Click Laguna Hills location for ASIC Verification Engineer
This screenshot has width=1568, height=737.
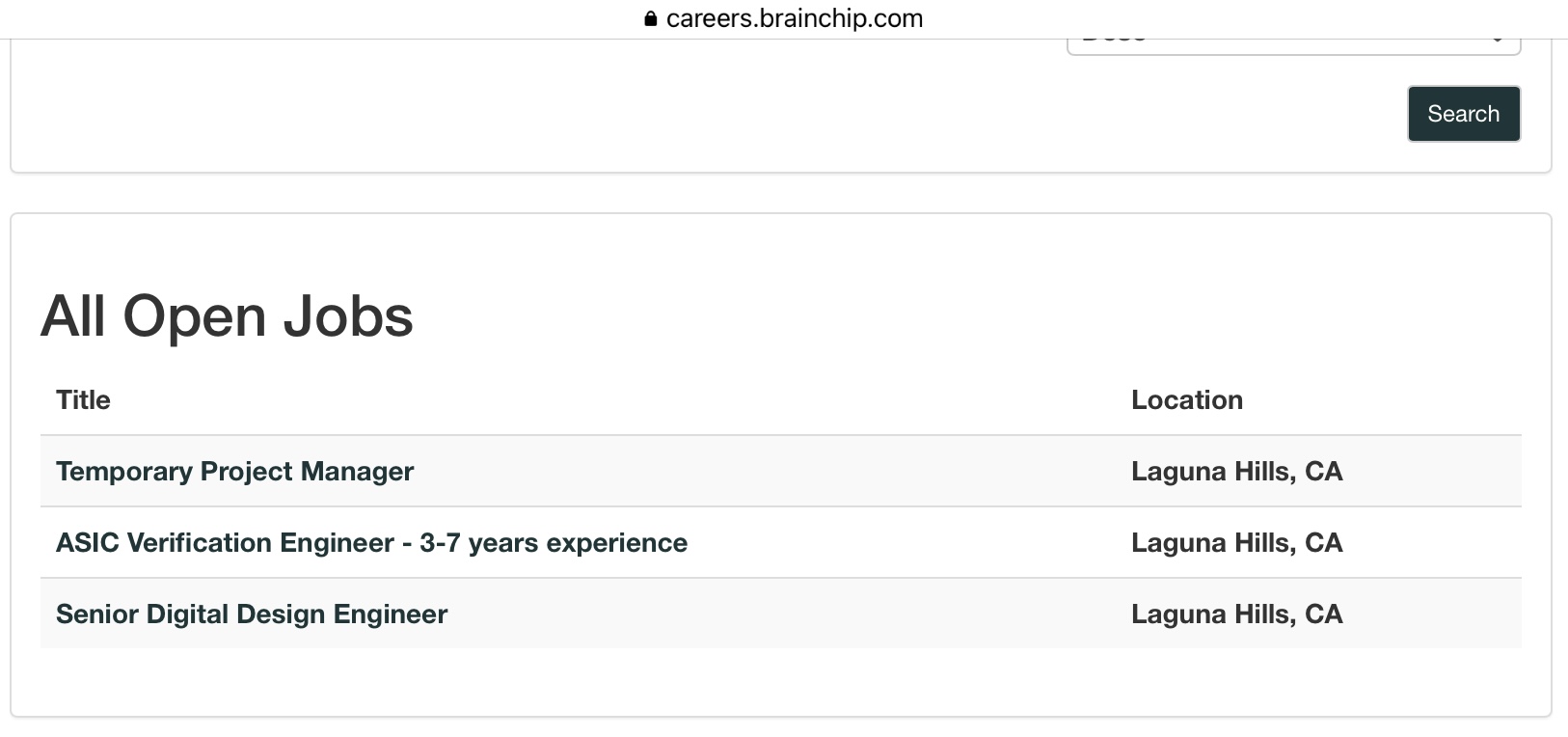point(1236,543)
